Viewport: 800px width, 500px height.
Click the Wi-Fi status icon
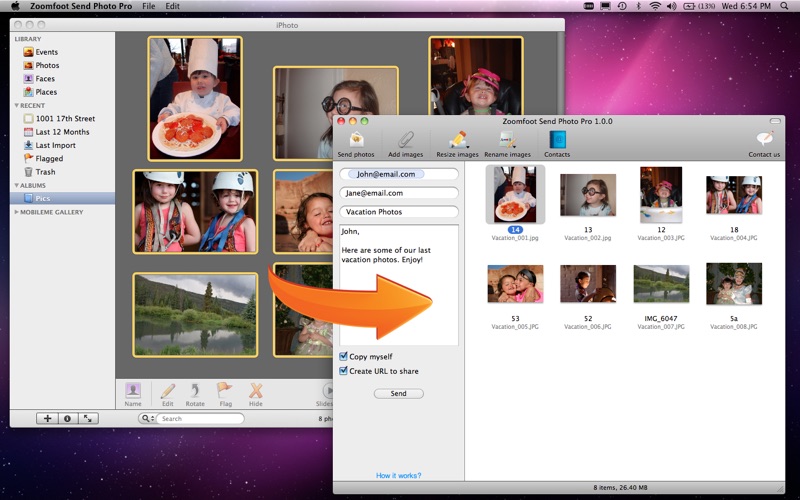coord(655,6)
